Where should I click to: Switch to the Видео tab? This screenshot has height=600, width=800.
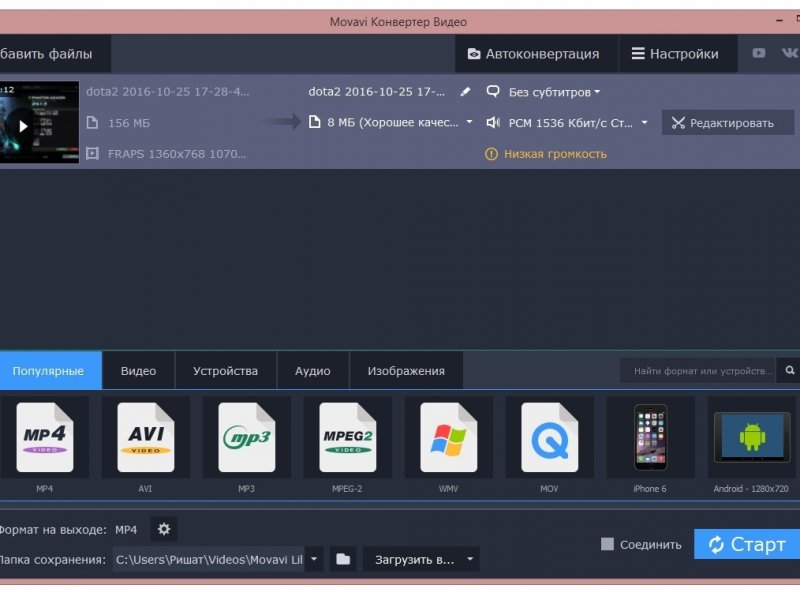[138, 370]
